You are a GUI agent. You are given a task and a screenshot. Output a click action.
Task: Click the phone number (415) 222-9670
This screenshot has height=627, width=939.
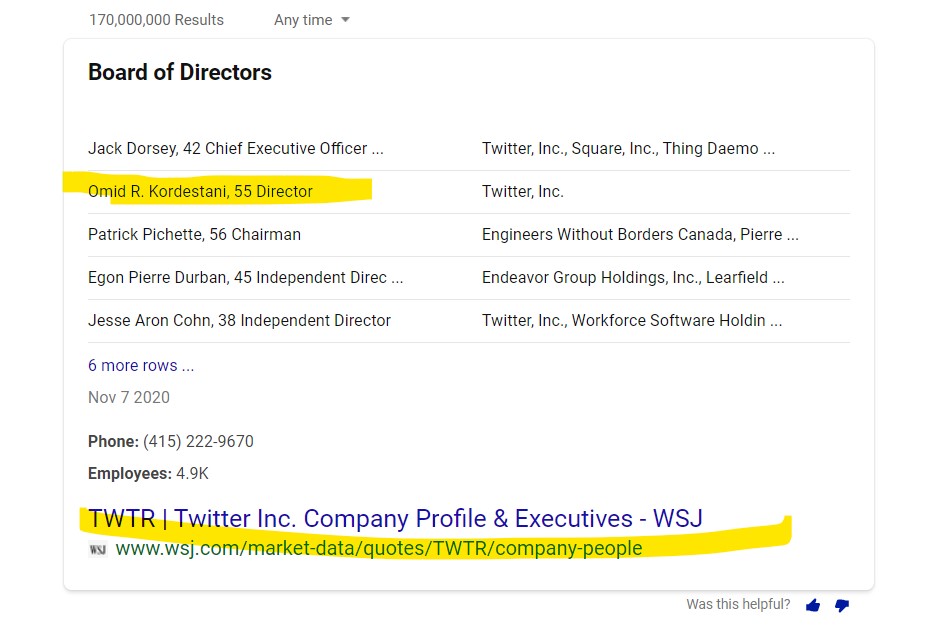point(198,441)
